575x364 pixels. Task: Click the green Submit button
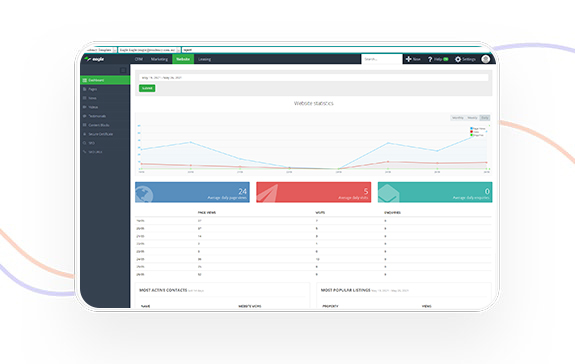(x=147, y=88)
